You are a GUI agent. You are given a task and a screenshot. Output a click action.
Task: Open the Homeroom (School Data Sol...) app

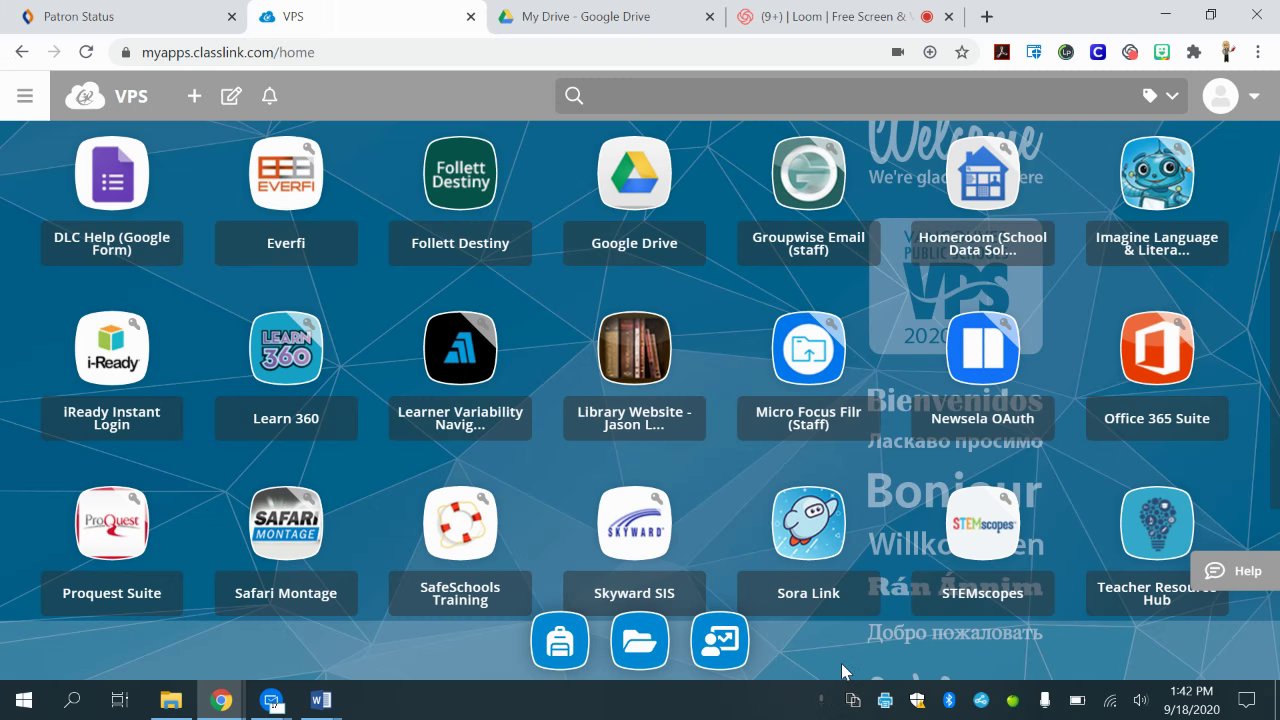(982, 173)
